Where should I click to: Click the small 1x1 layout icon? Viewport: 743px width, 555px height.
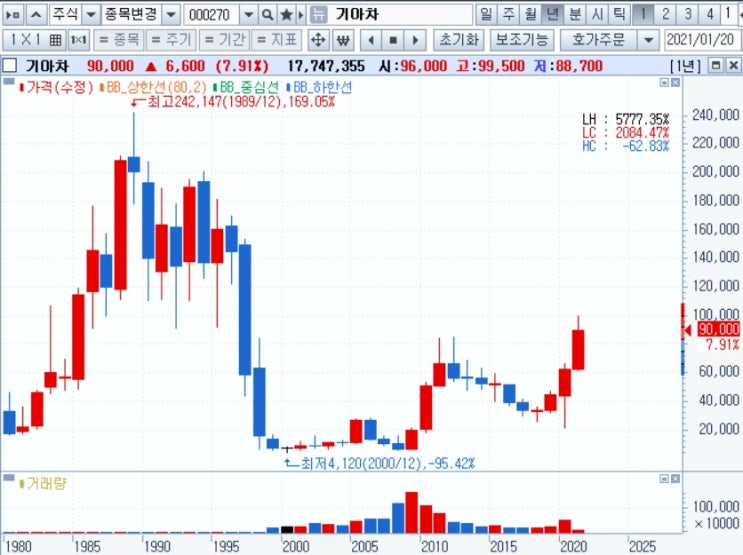pyautogui.click(x=79, y=40)
